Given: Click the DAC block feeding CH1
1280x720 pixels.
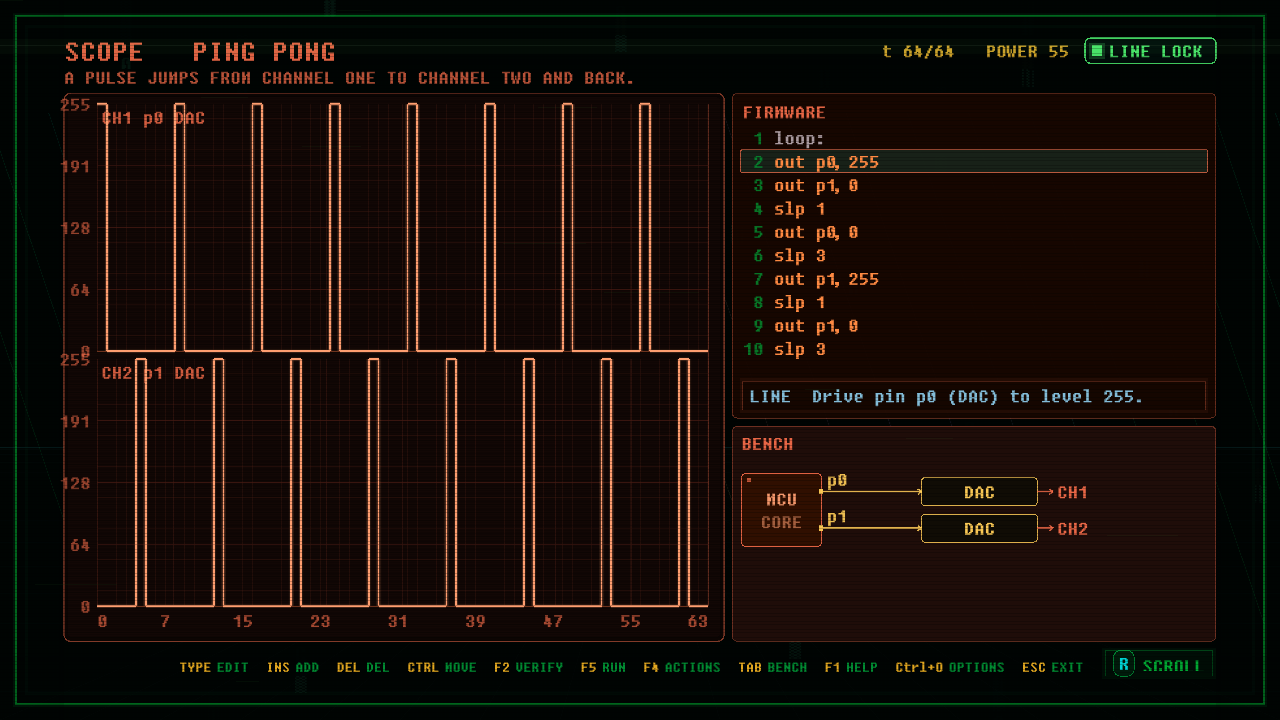Looking at the screenshot, I should pos(979,492).
